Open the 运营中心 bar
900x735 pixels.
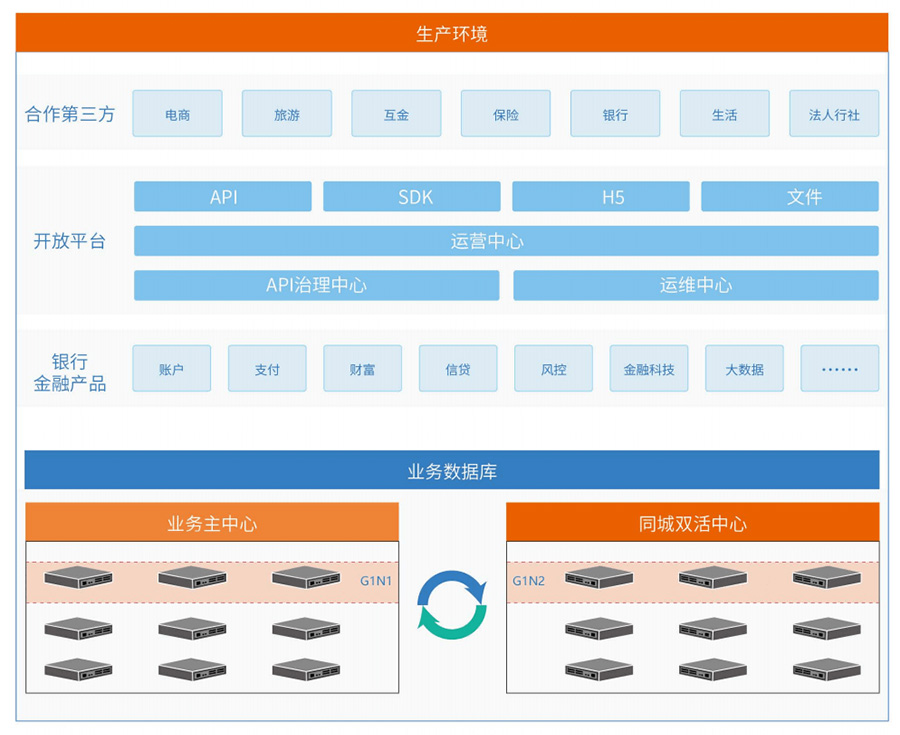[506, 240]
